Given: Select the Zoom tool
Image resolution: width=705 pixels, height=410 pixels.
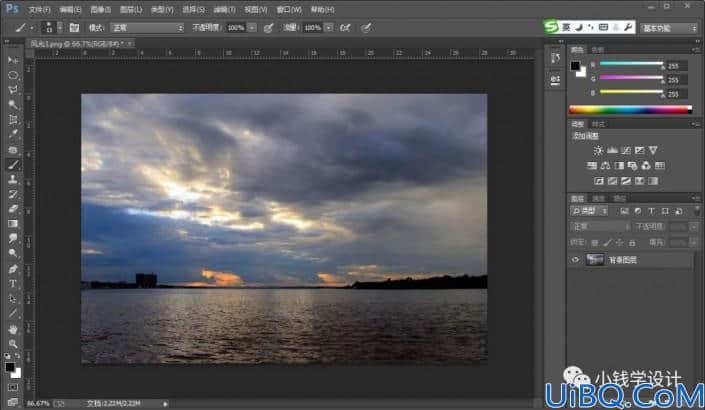Looking at the screenshot, I should [13, 344].
